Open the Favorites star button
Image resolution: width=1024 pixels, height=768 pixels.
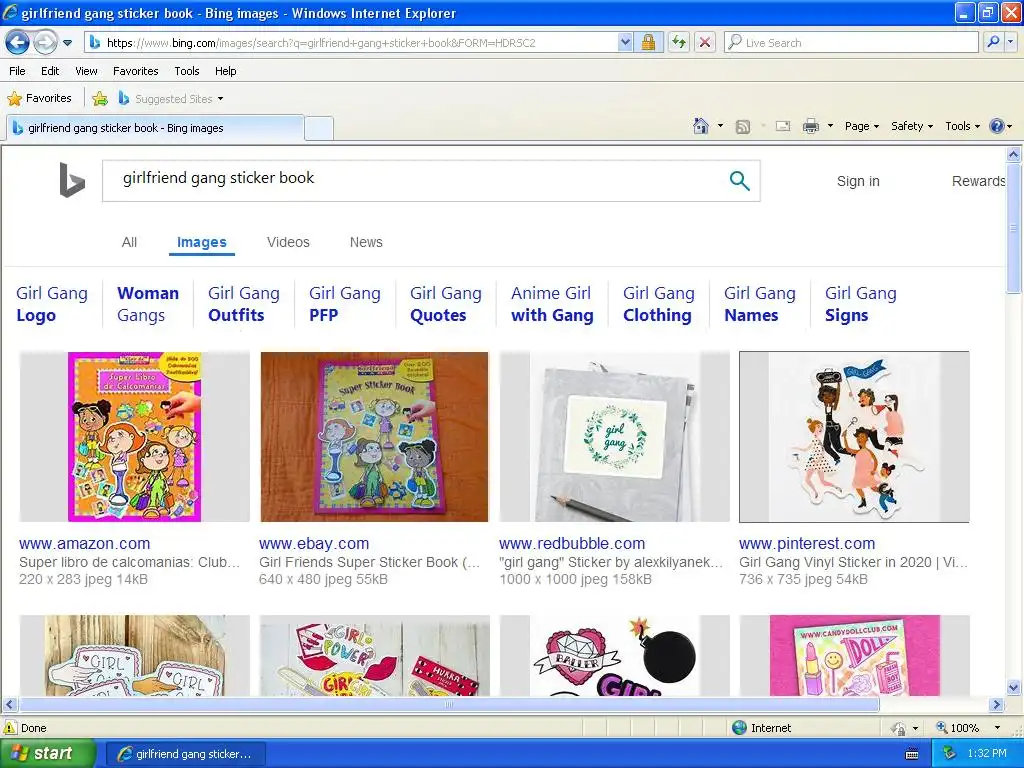point(39,99)
